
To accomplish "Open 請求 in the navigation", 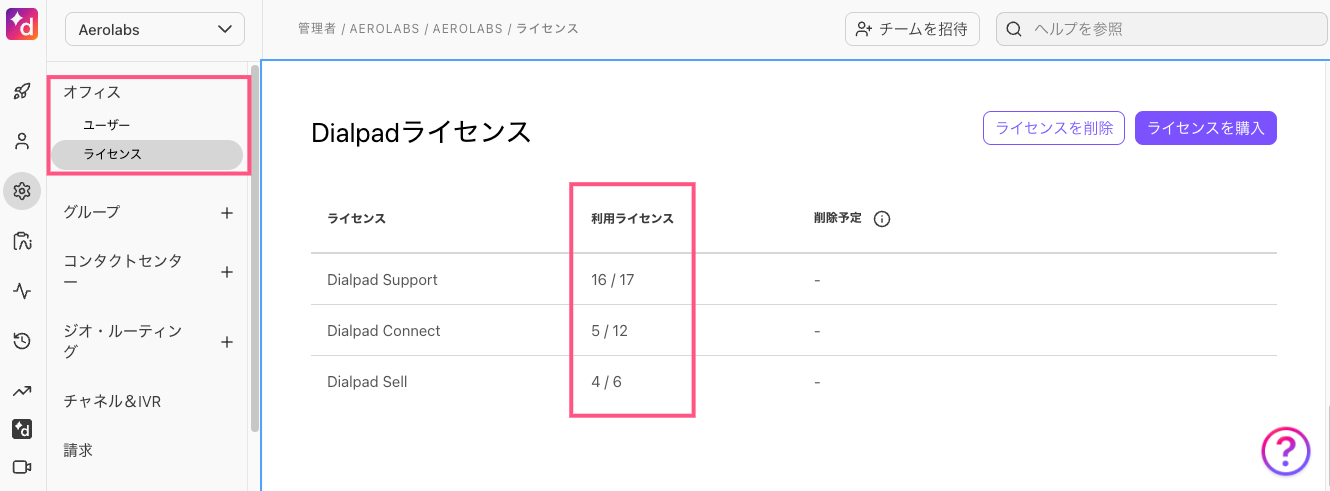I will (78, 451).
